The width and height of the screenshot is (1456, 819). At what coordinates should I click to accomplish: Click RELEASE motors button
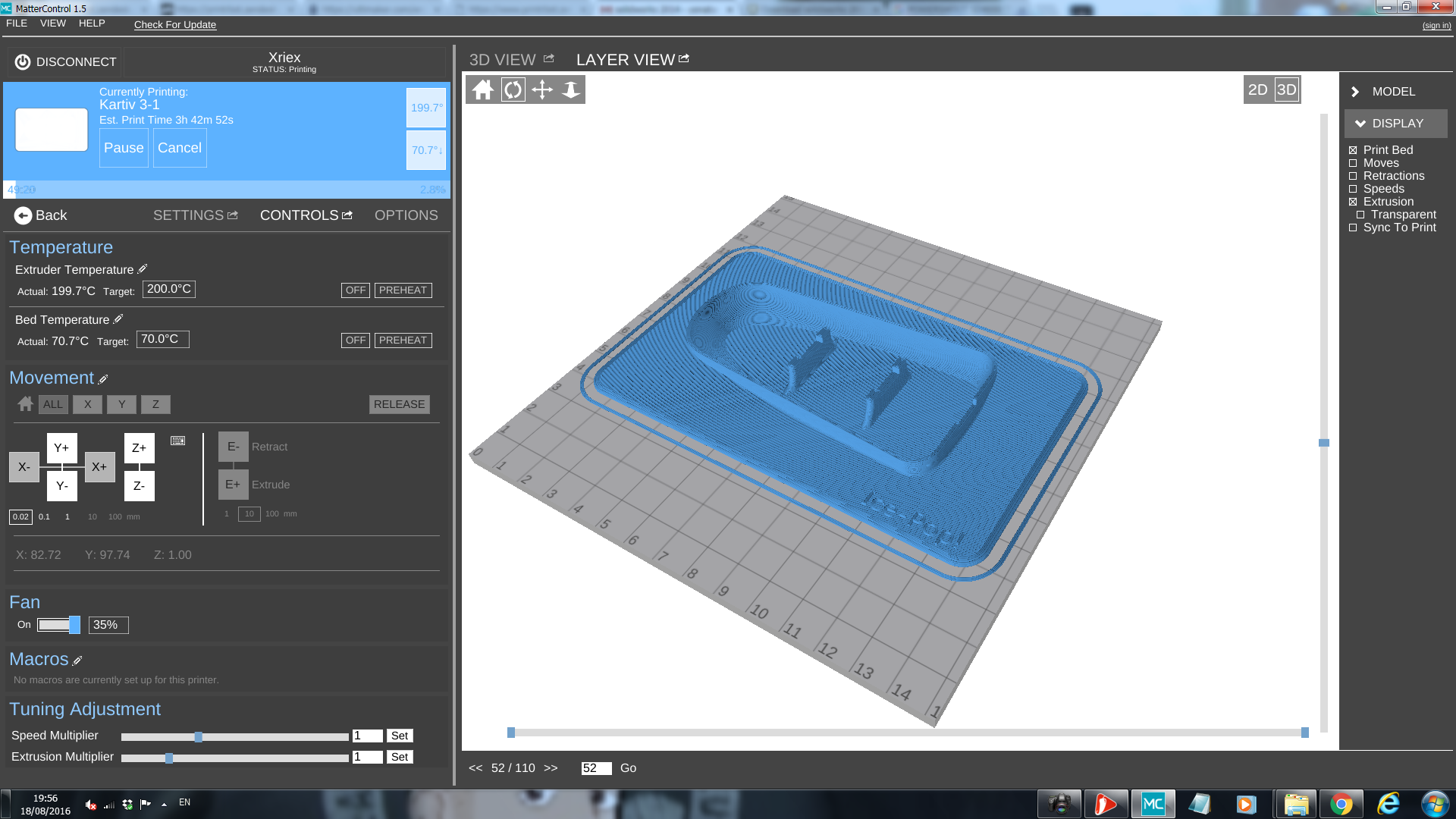coord(400,404)
